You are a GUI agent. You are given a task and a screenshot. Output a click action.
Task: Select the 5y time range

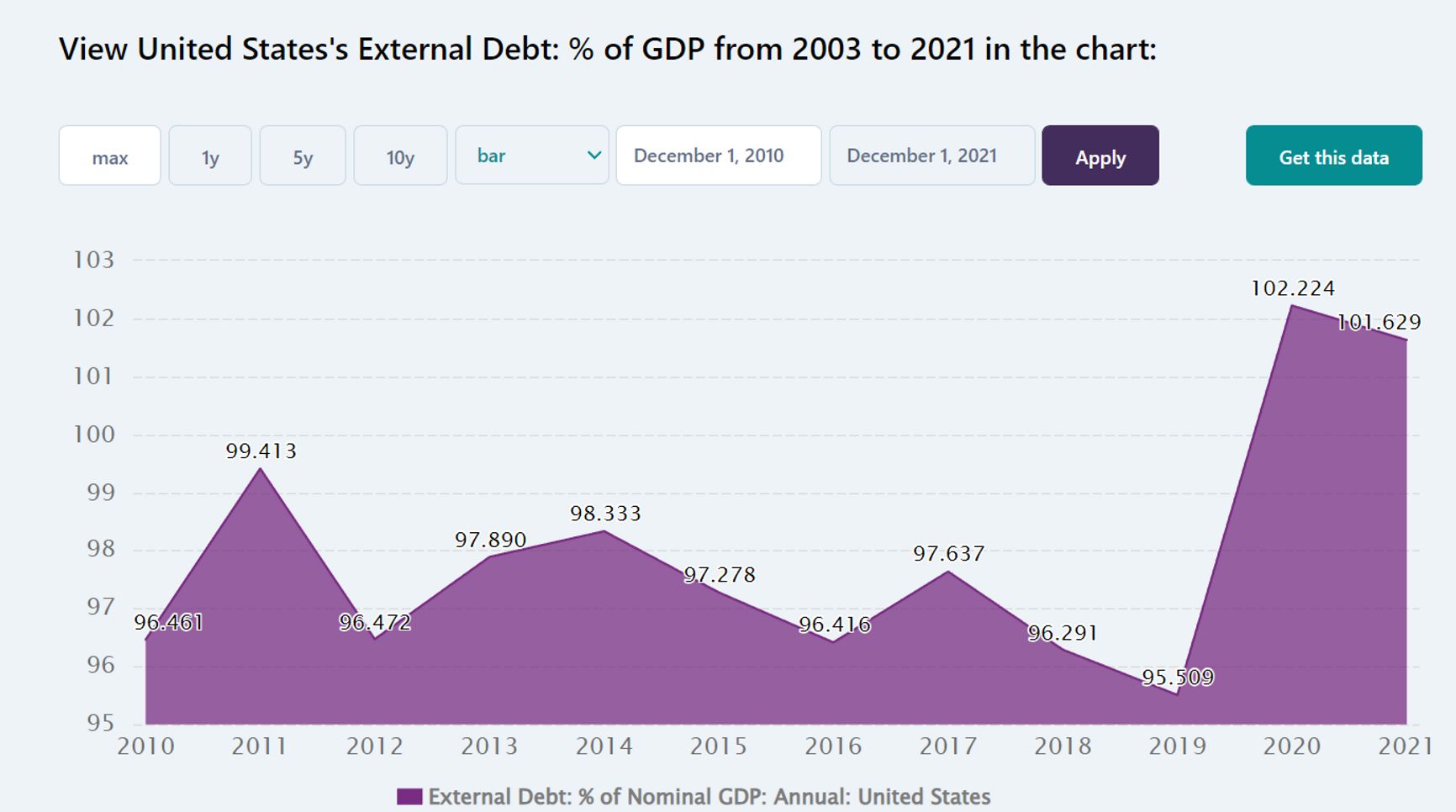click(303, 156)
